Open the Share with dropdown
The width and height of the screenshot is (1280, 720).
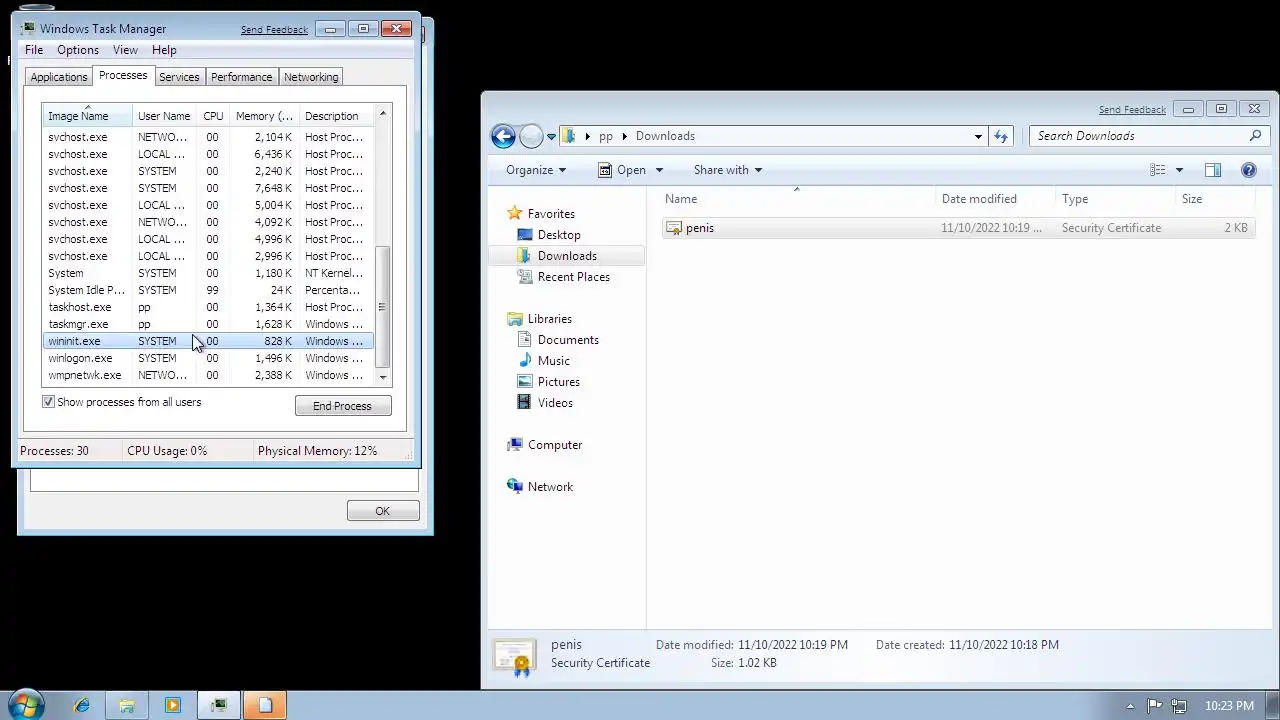pyautogui.click(x=728, y=170)
